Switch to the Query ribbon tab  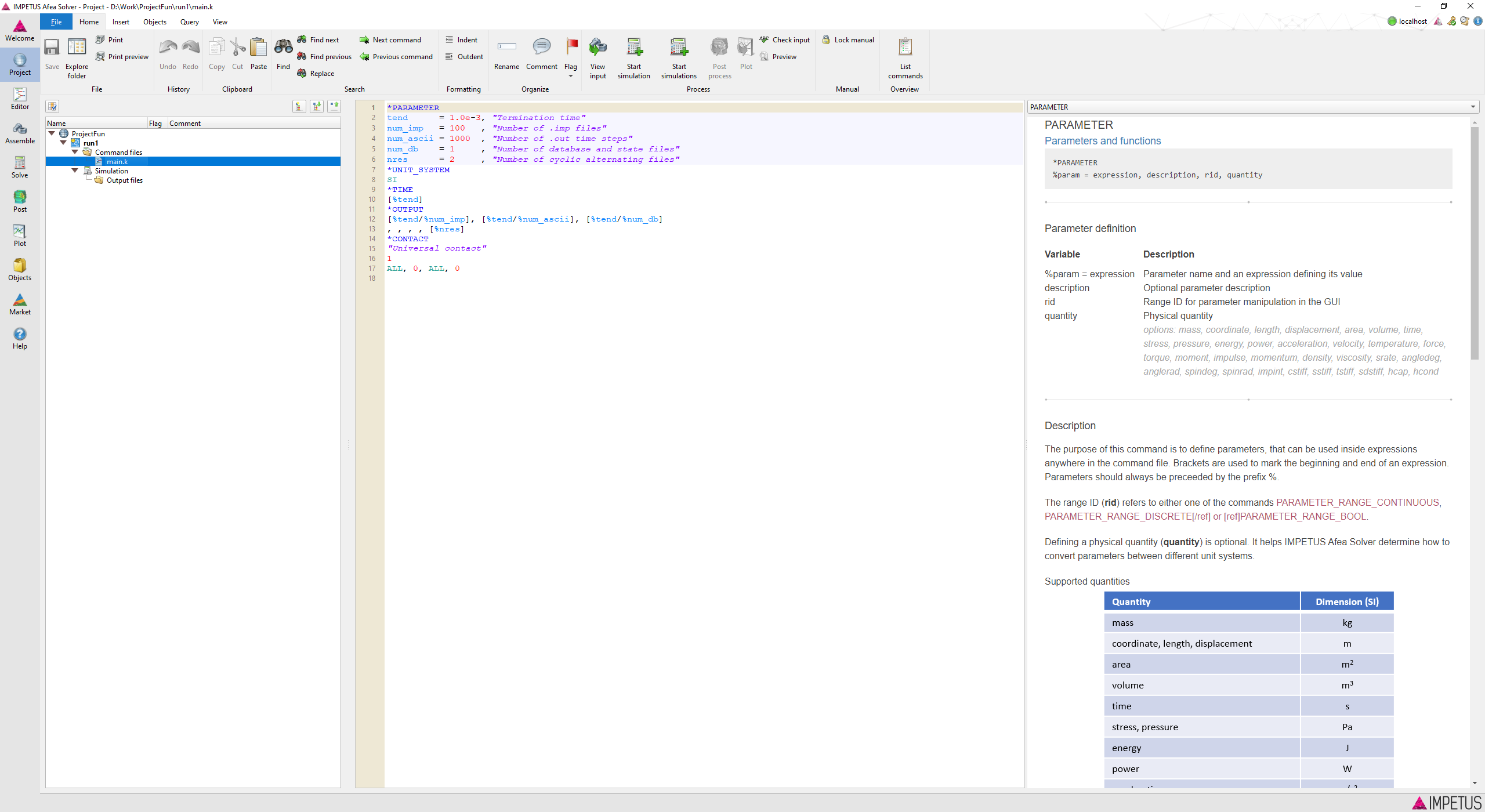[190, 22]
